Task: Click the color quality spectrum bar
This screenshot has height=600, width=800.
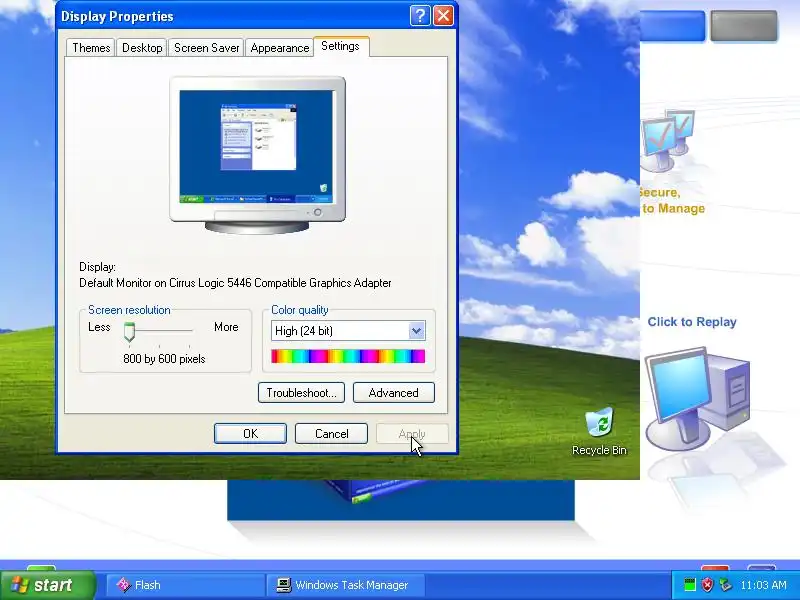Action: click(348, 356)
